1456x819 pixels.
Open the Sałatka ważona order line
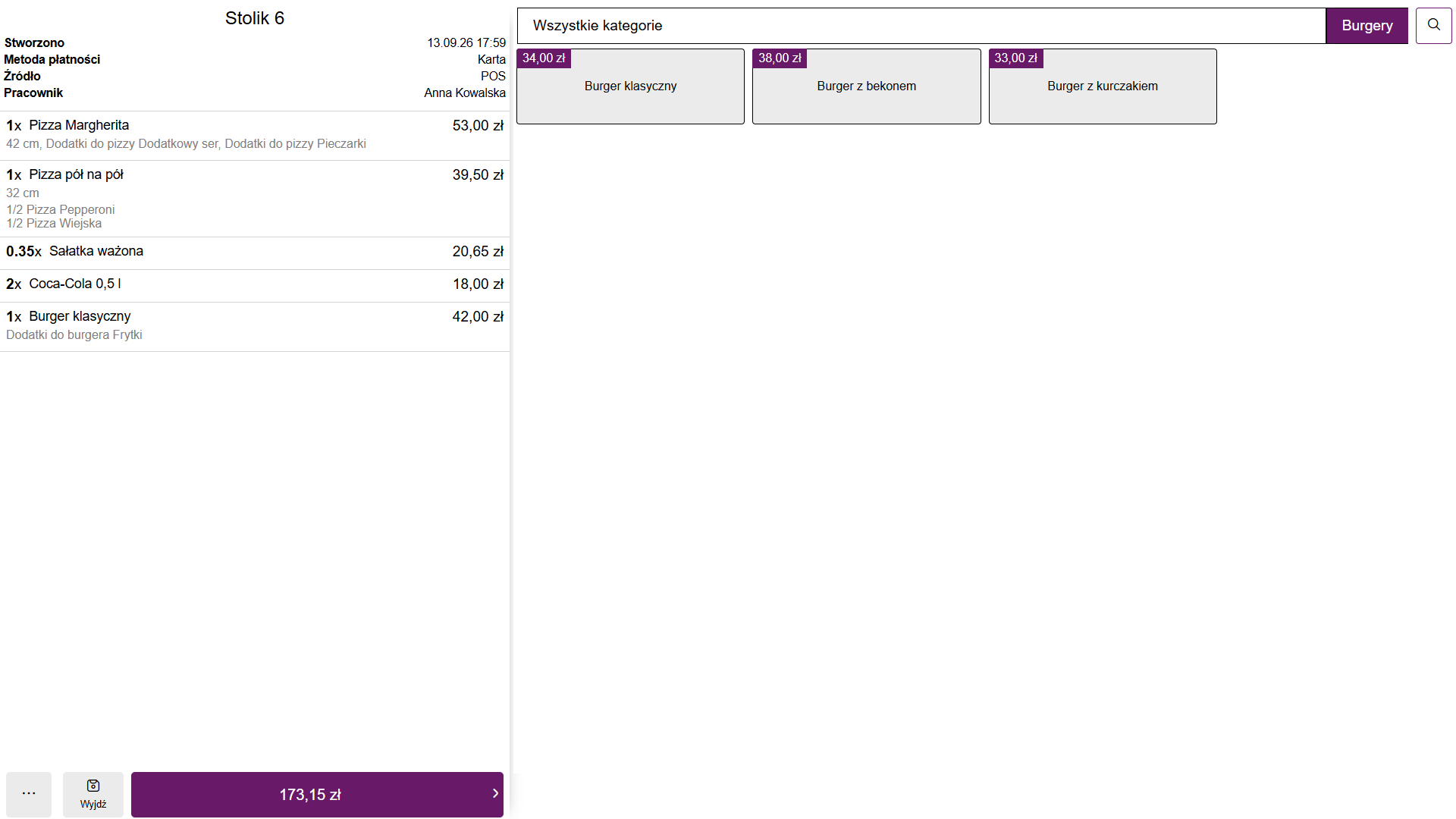255,253
